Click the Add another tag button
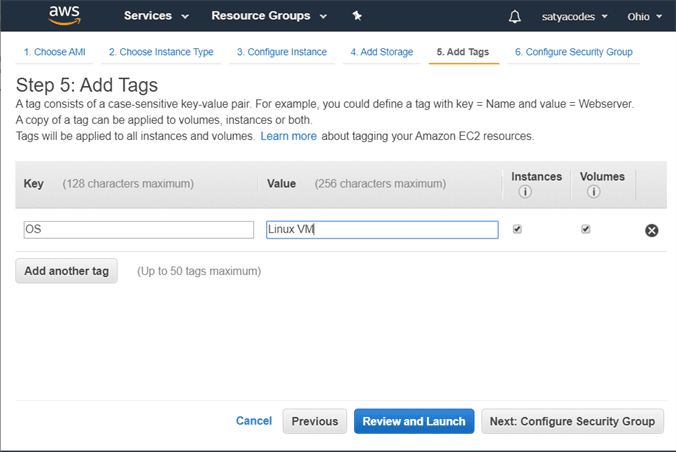Image resolution: width=676 pixels, height=452 pixels. (67, 271)
